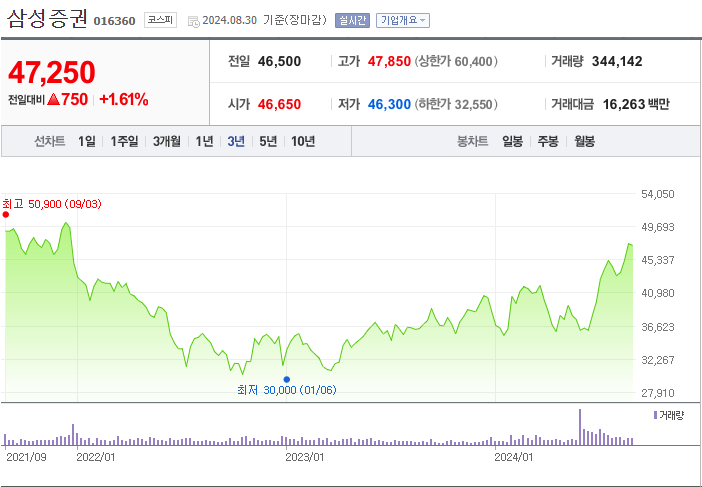Click the 36,623 y-axis label
Image resolution: width=702 pixels, height=487 pixels.
(x=658, y=327)
